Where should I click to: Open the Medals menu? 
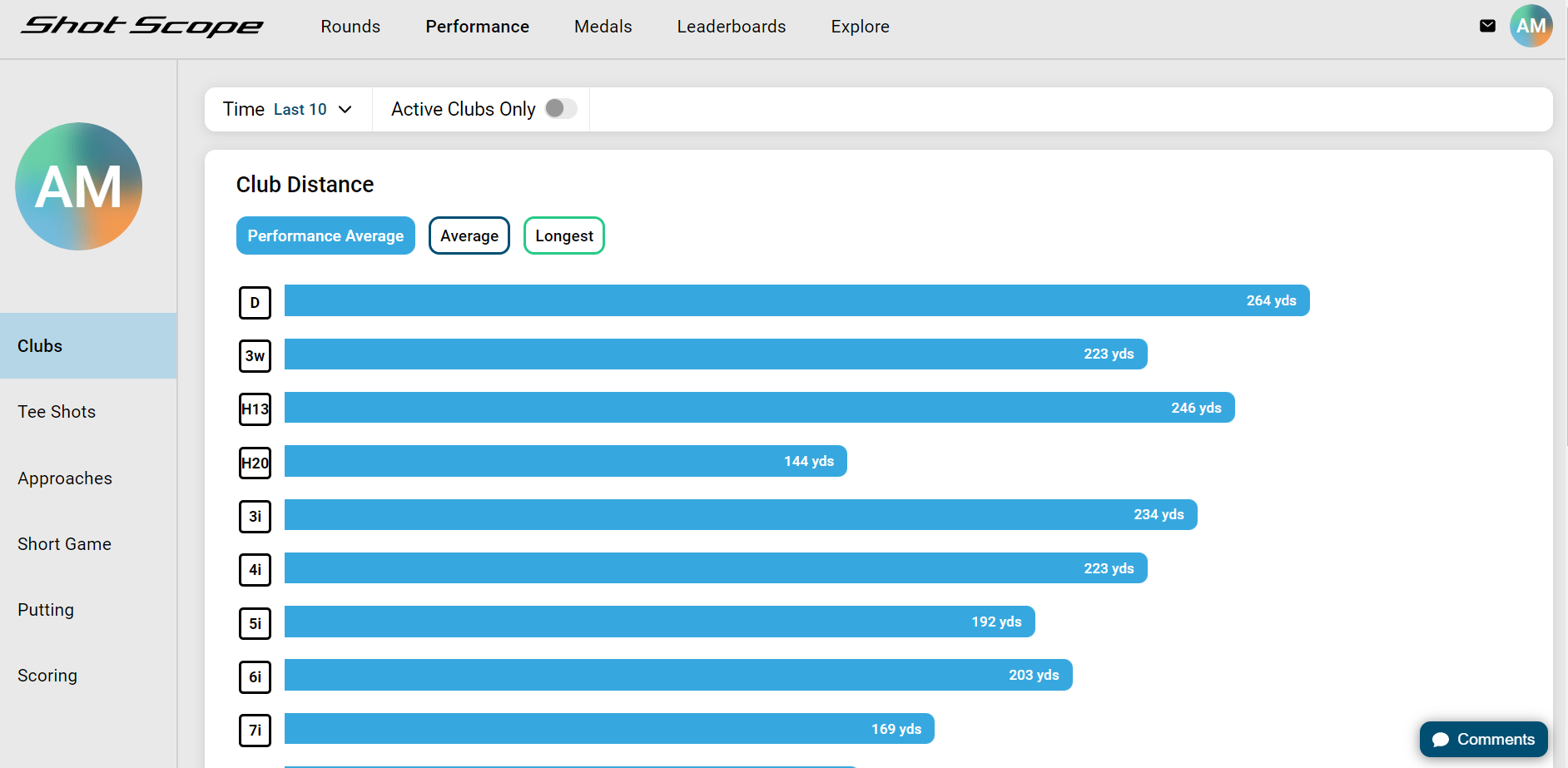(603, 27)
